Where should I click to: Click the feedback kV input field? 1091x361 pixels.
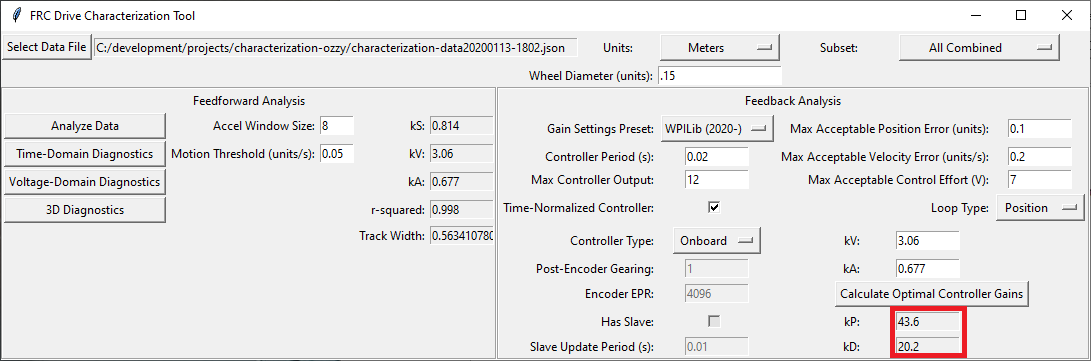click(x=927, y=241)
